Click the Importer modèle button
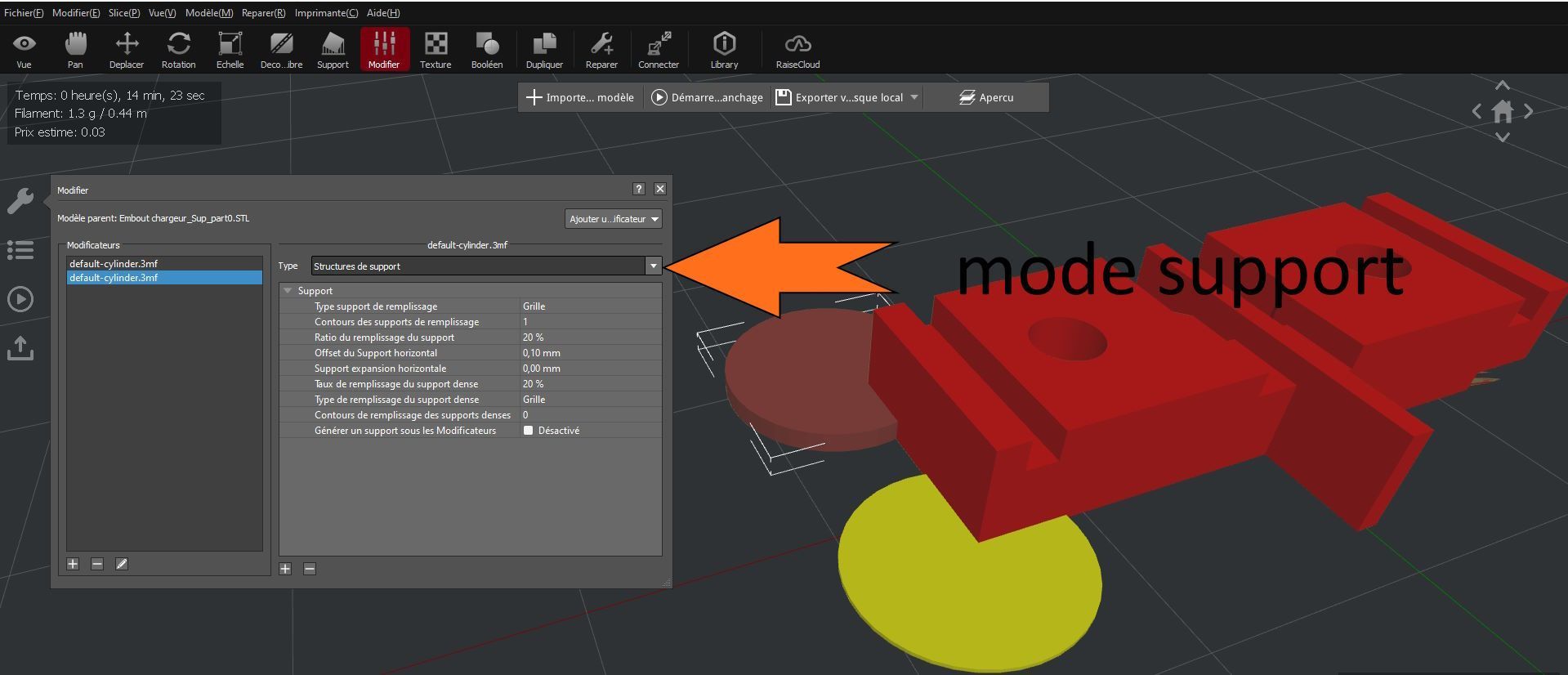 click(x=580, y=97)
